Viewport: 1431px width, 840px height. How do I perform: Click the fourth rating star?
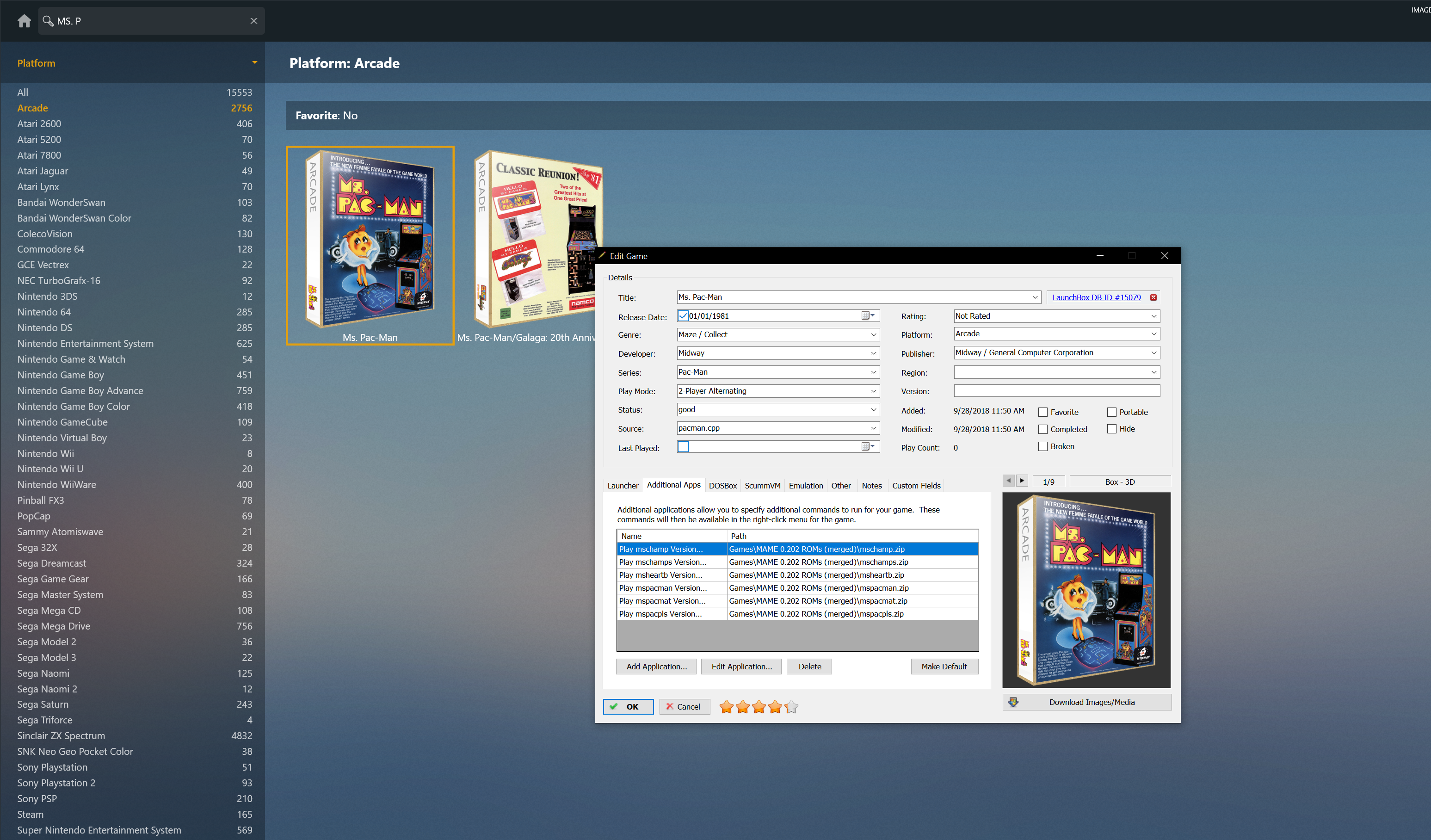[775, 707]
